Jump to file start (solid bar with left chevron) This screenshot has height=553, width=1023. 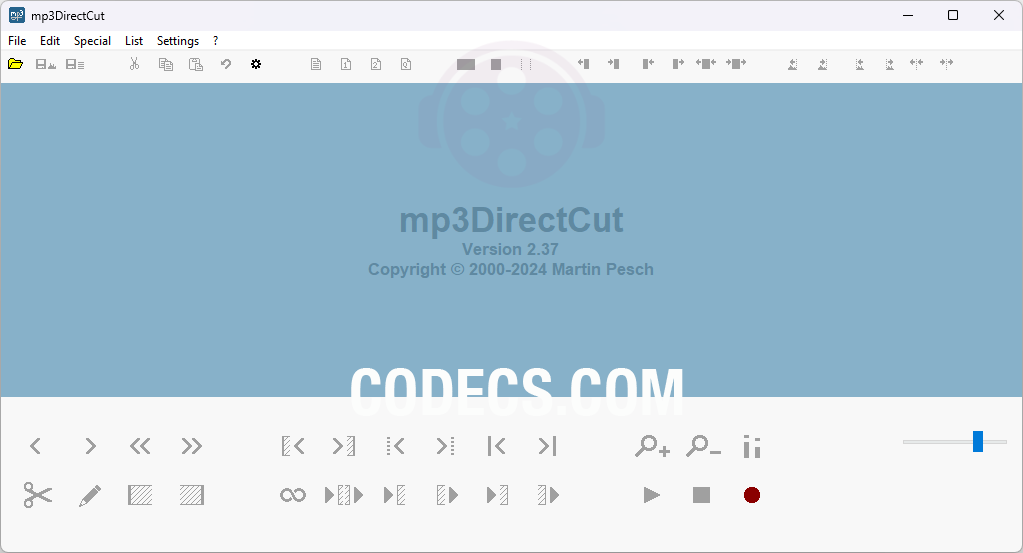coord(496,446)
